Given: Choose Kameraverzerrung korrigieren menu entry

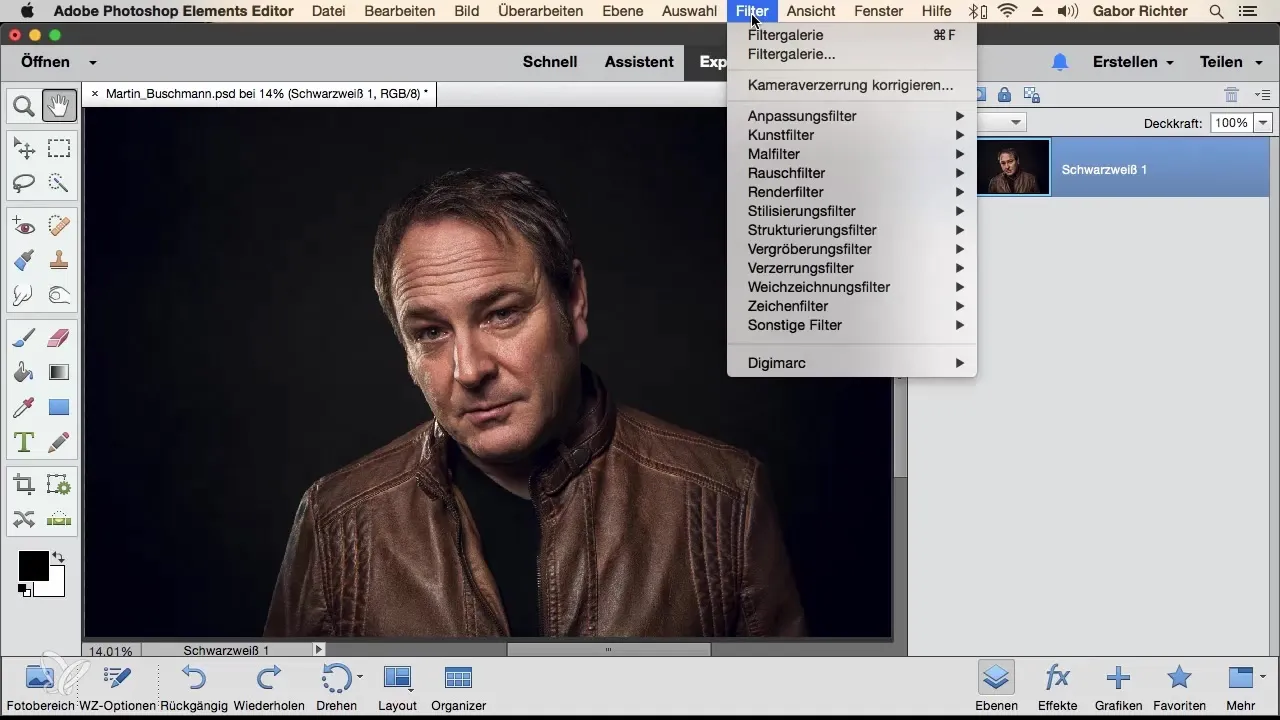Looking at the screenshot, I should click(852, 85).
